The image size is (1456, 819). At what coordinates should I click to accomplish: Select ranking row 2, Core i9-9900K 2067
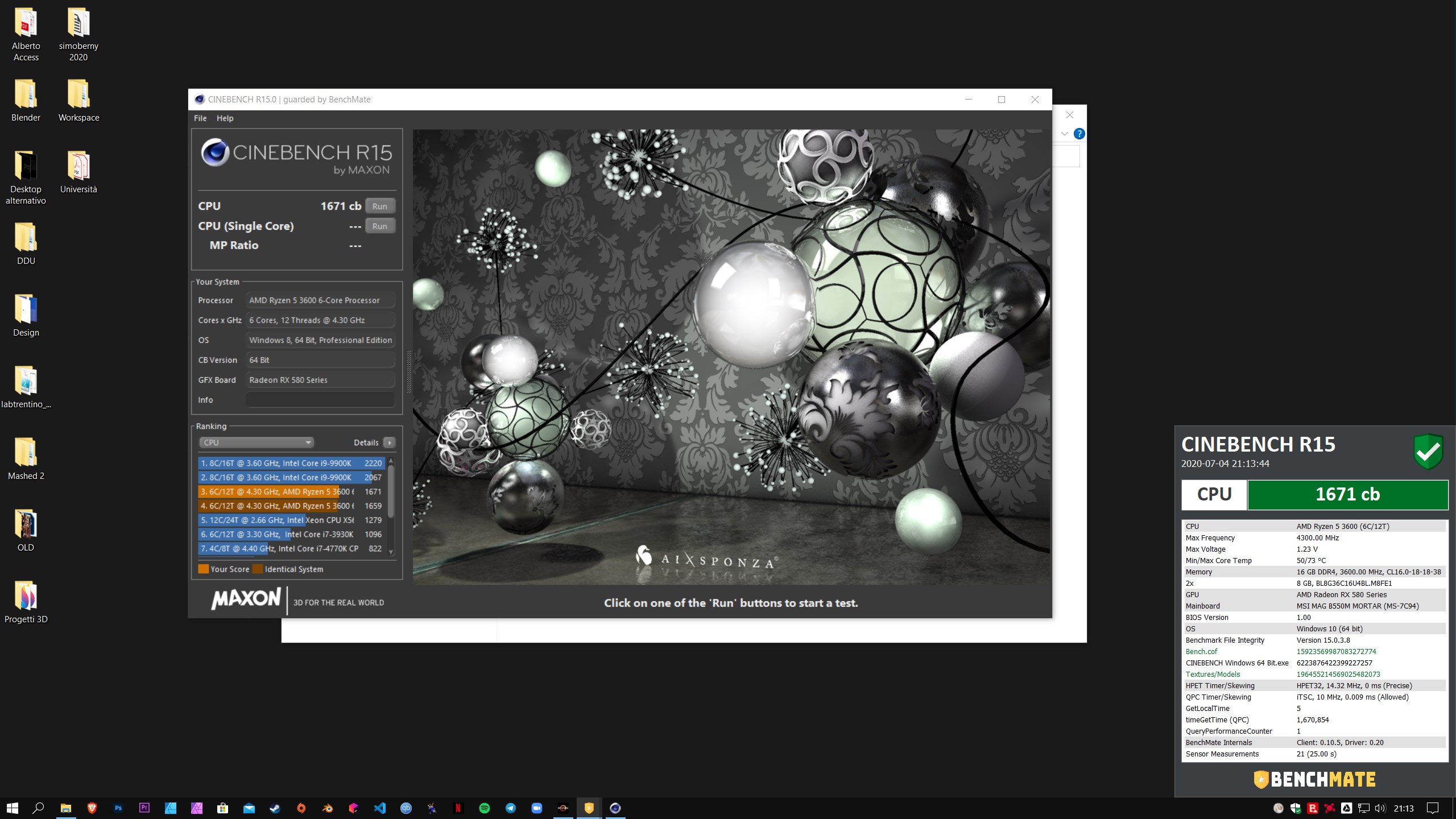(x=291, y=477)
